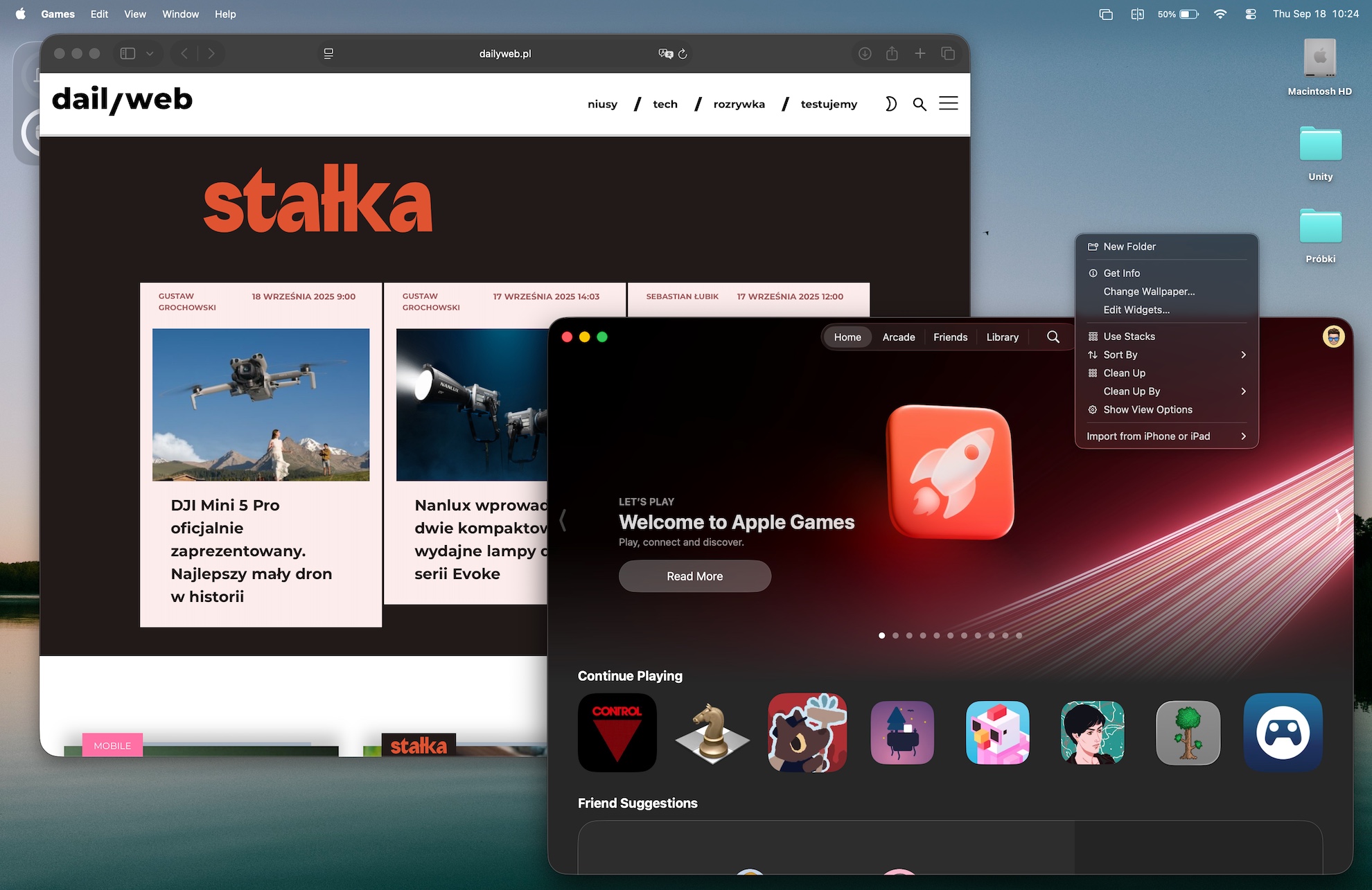This screenshot has width=1372, height=890.
Task: Select New Folder from context menu
Action: [1129, 247]
